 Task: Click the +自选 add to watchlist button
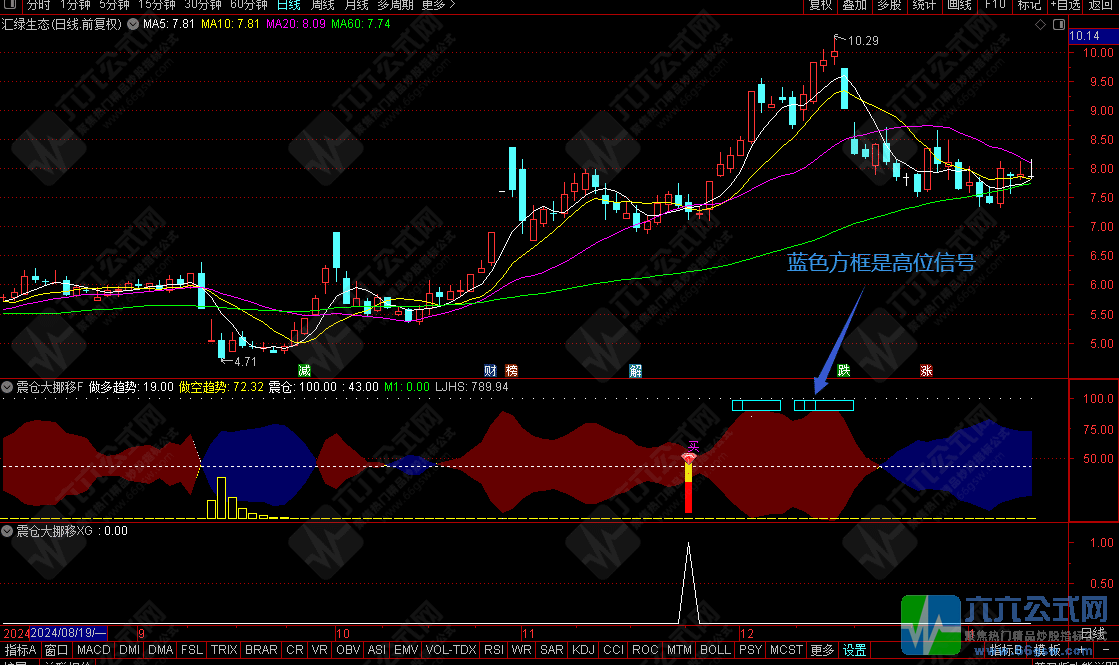(1064, 5)
